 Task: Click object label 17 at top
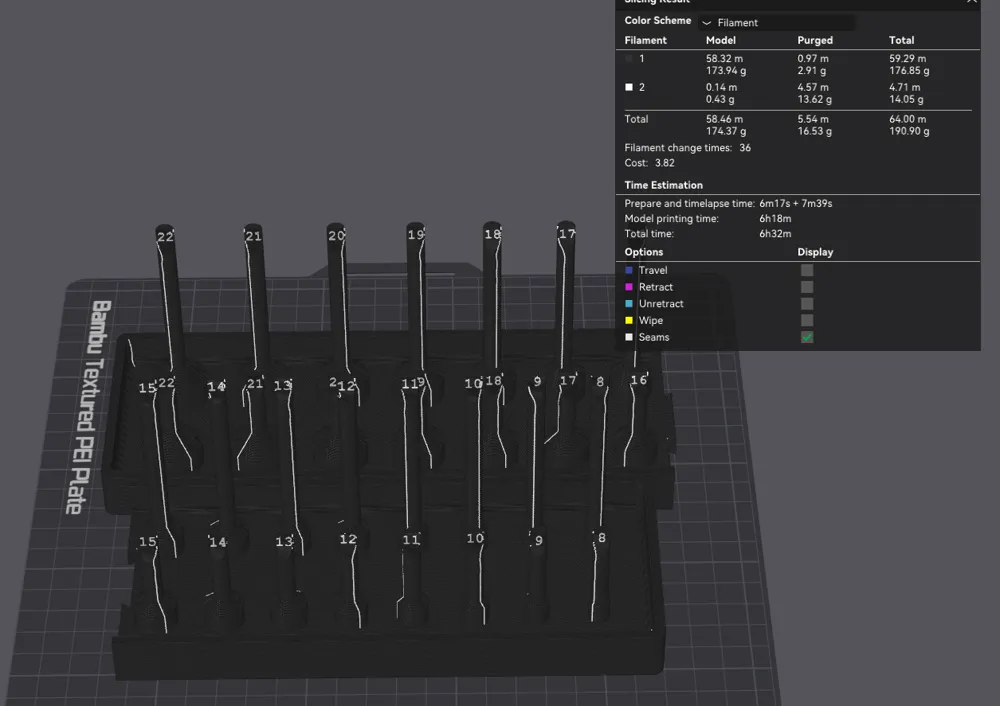click(567, 233)
